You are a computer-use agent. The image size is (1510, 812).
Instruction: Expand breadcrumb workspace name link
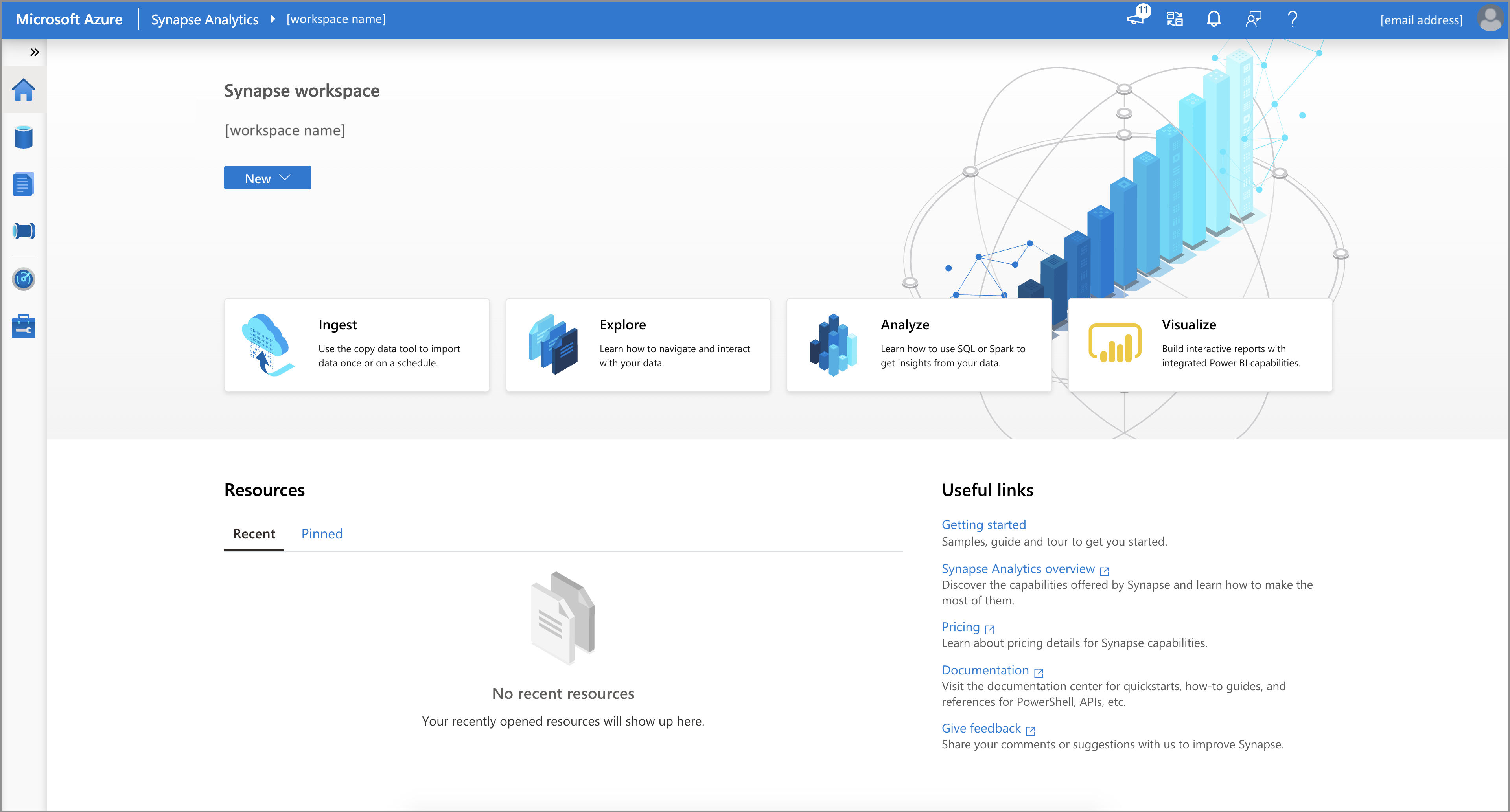click(340, 19)
